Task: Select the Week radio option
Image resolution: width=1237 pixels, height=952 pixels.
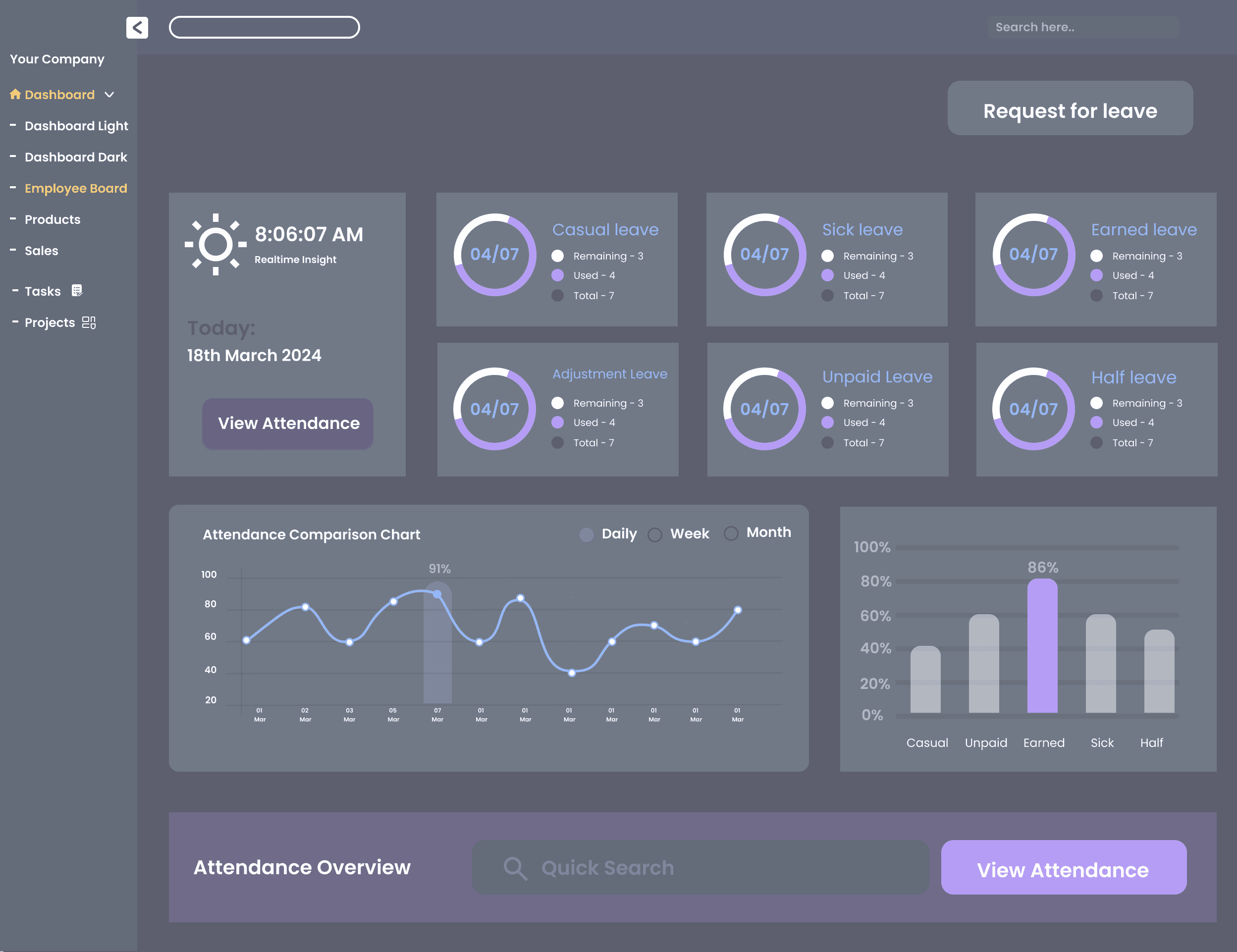Action: pos(655,534)
